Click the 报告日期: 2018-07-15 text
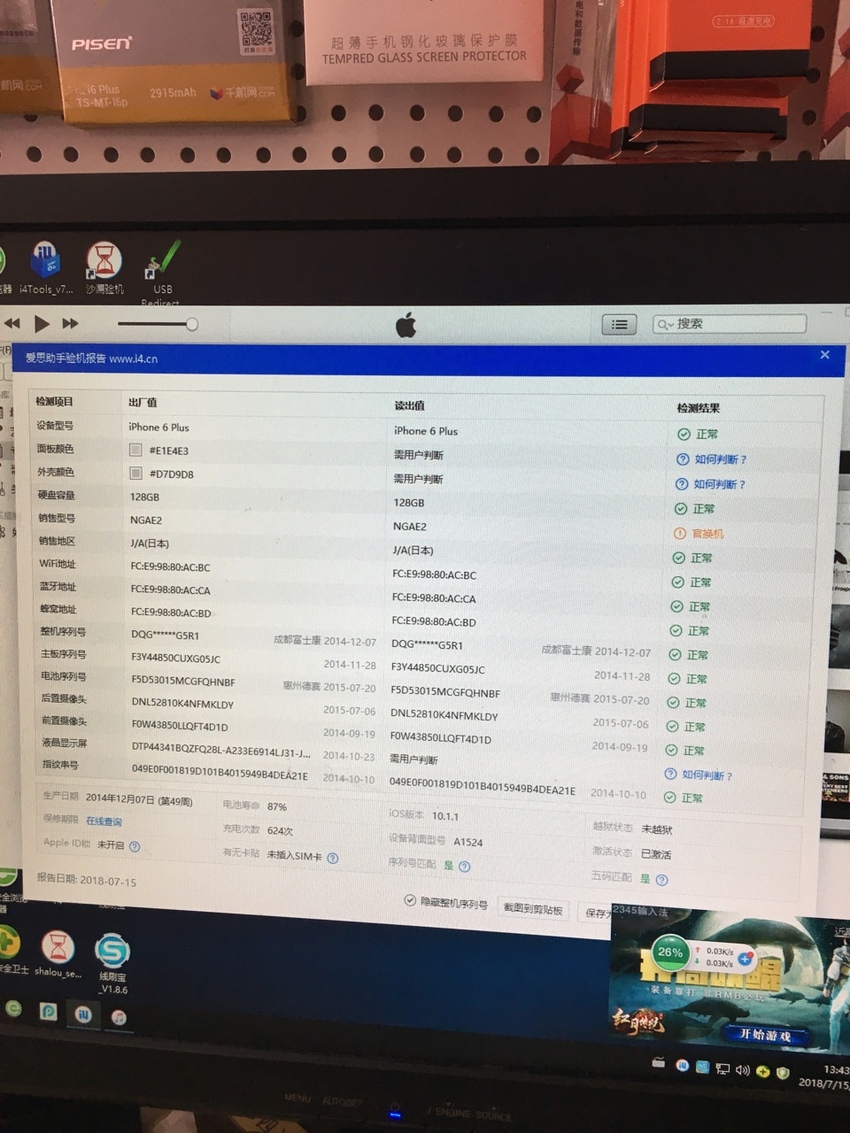 coord(86,880)
